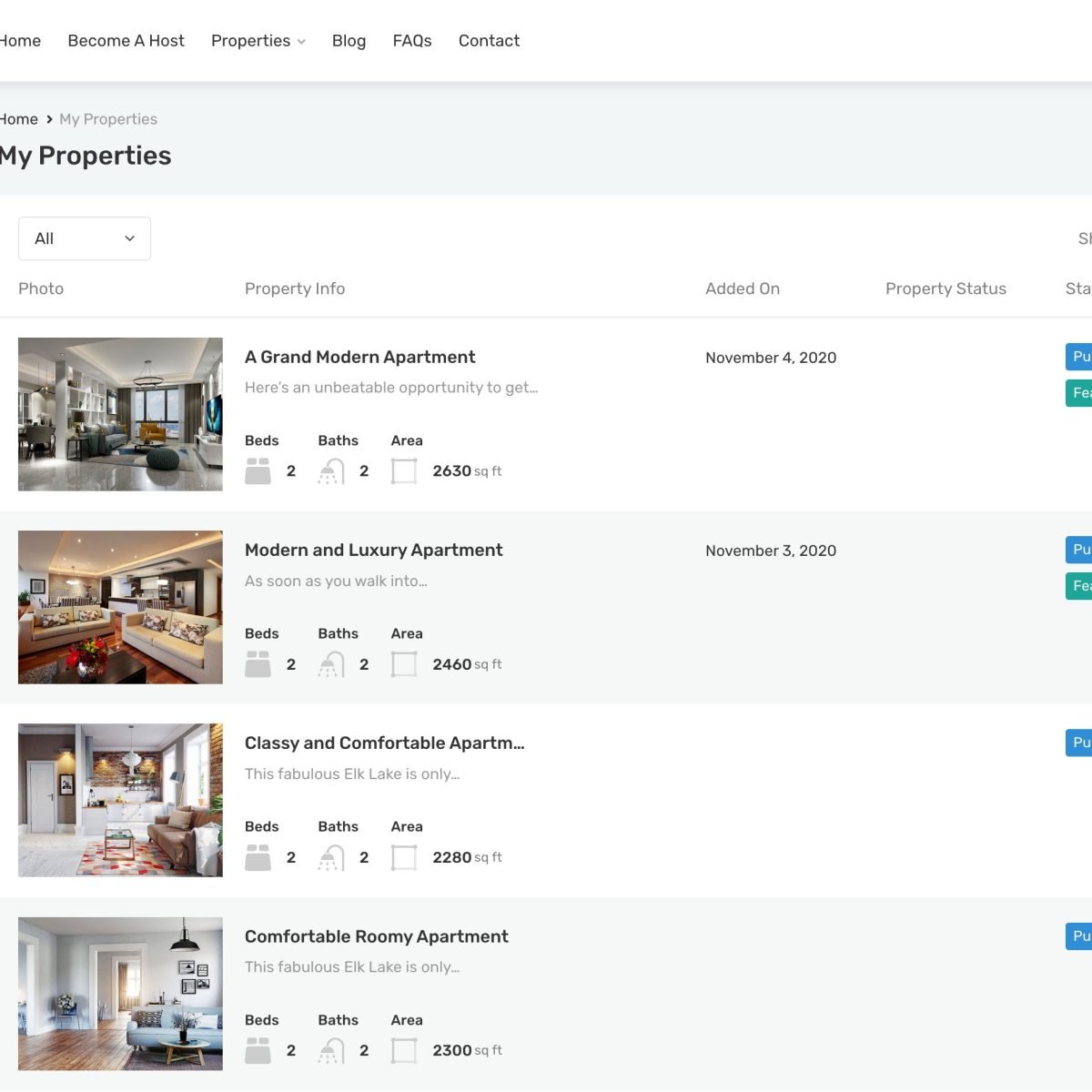
Task: Click the shower icon for Classy and Comfortable Apartment
Action: coord(331,857)
